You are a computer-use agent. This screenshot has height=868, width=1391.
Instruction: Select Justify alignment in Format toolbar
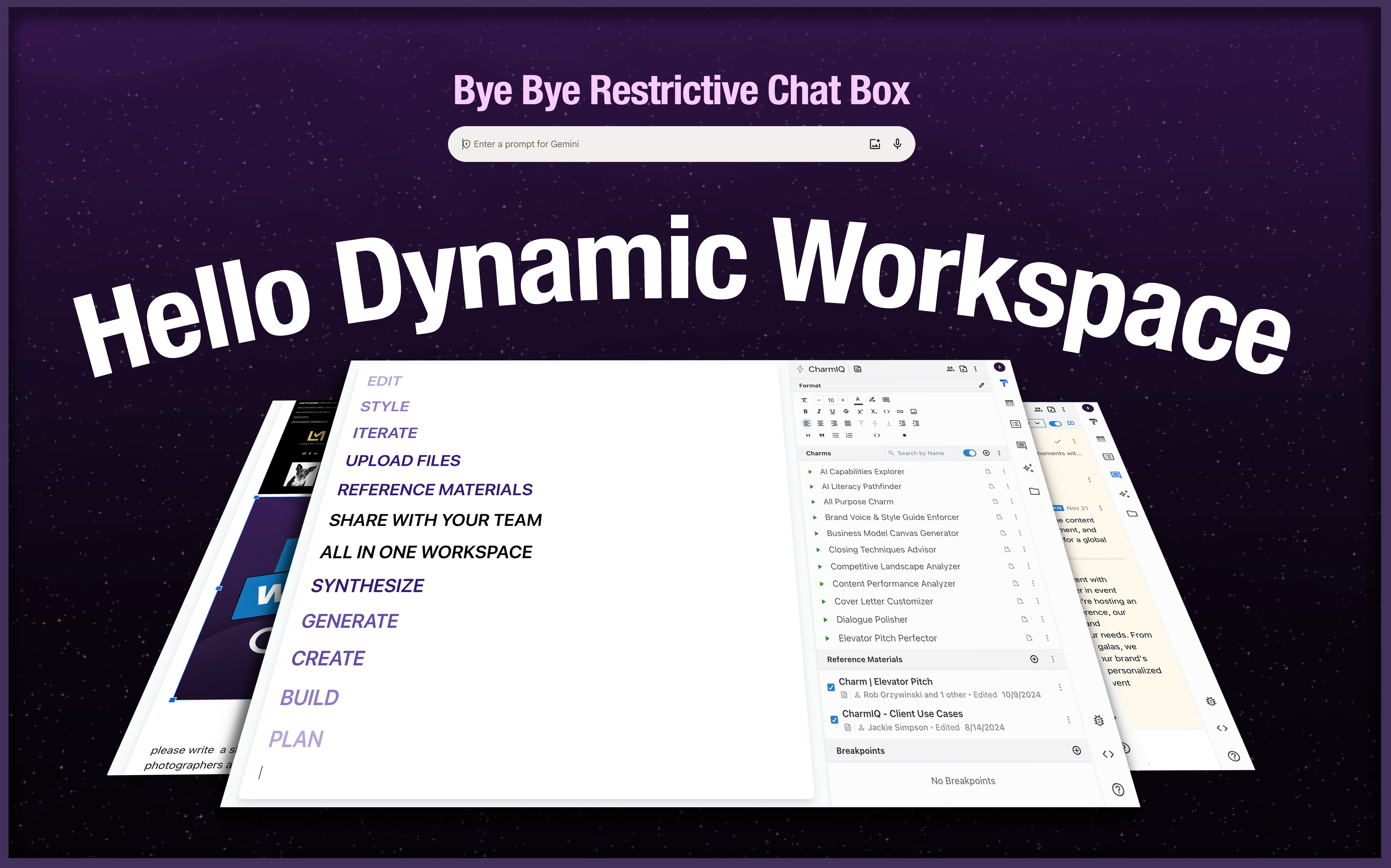tap(848, 424)
